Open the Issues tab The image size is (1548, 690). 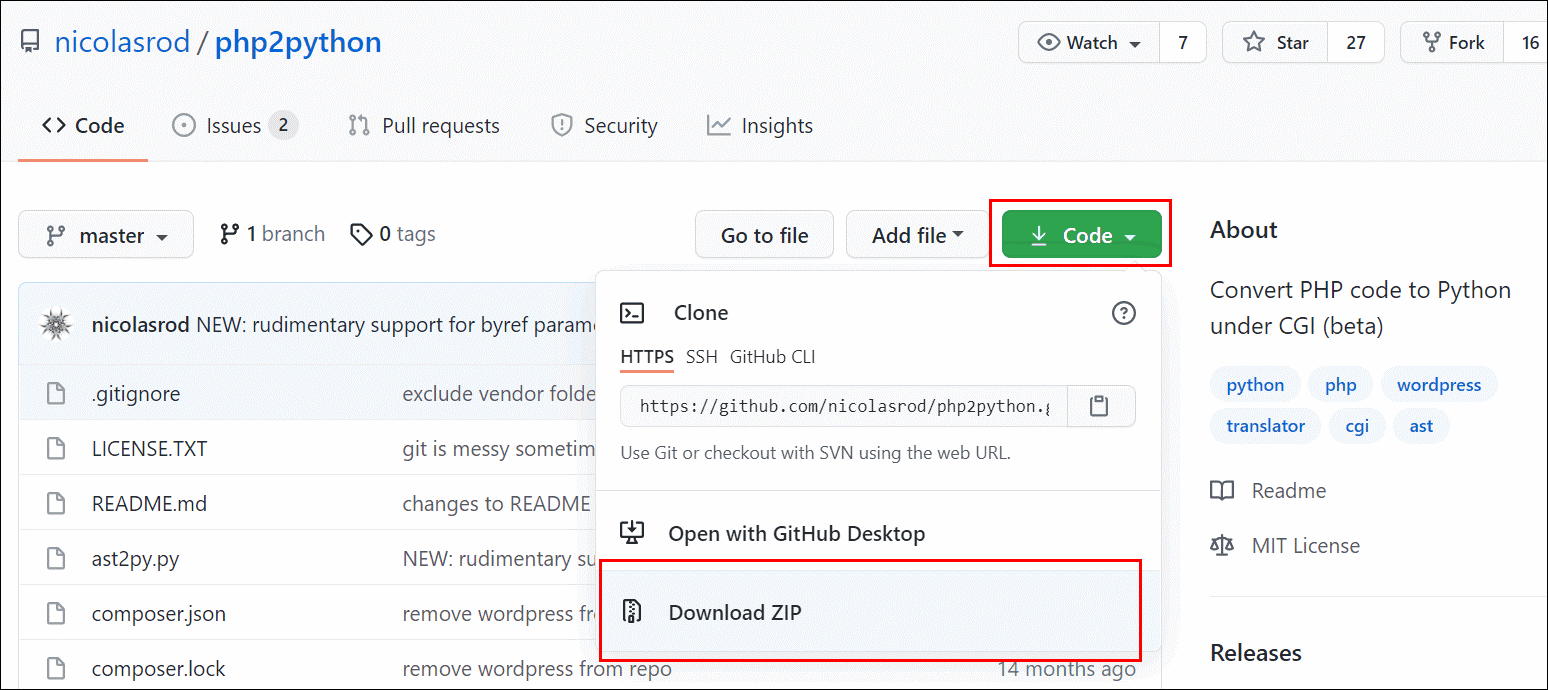(x=234, y=126)
